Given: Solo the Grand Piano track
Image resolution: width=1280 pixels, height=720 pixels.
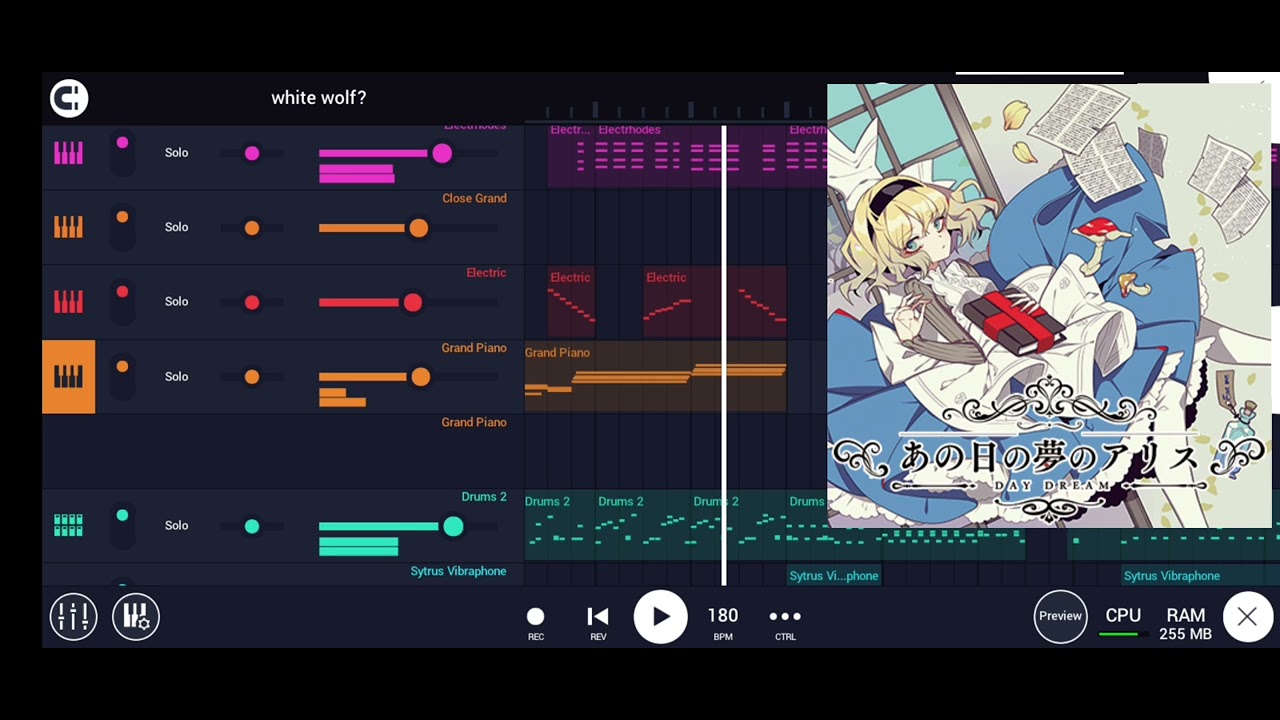Looking at the screenshot, I should pyautogui.click(x=176, y=377).
